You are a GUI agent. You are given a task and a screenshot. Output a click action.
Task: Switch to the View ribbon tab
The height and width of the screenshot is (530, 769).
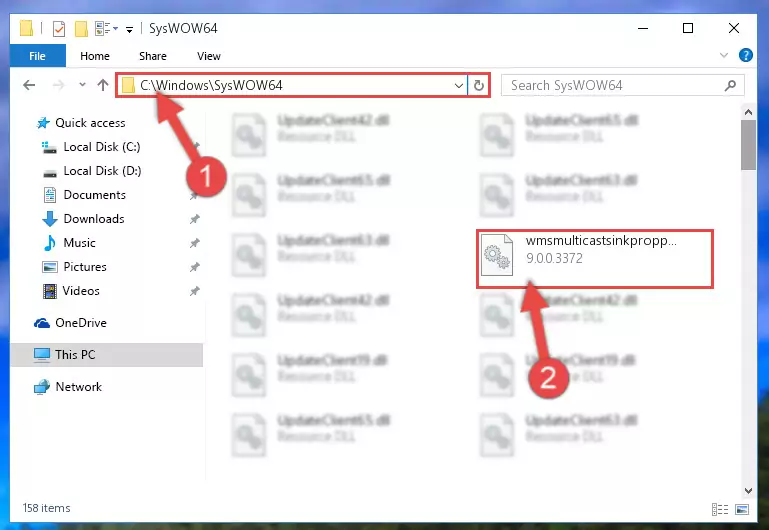(x=208, y=56)
